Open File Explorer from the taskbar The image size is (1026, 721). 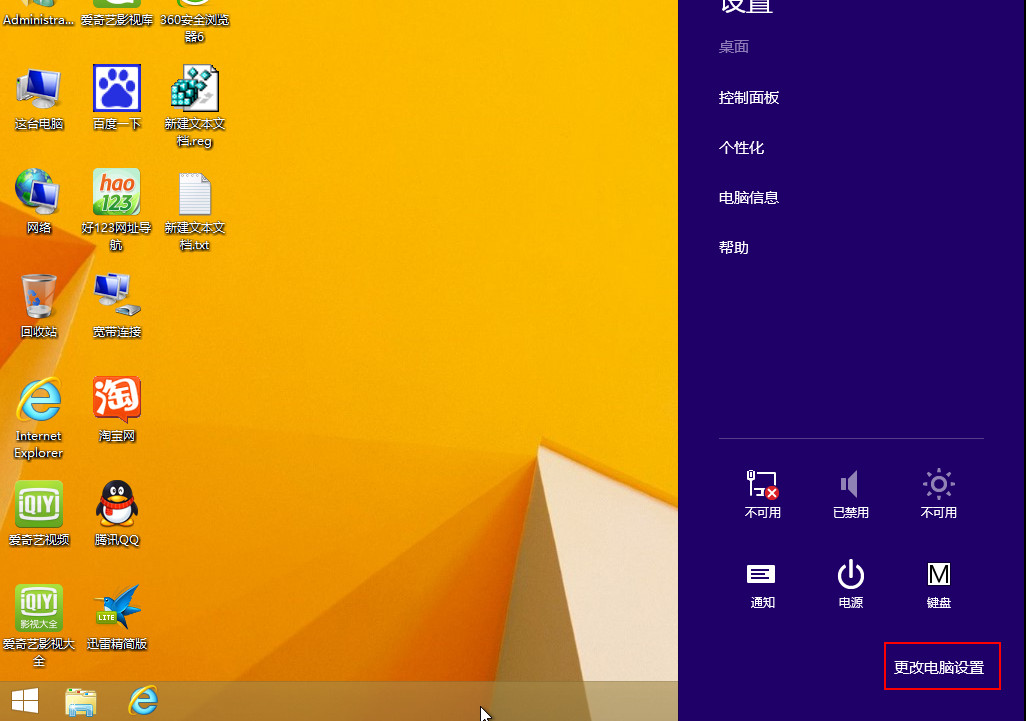[81, 701]
